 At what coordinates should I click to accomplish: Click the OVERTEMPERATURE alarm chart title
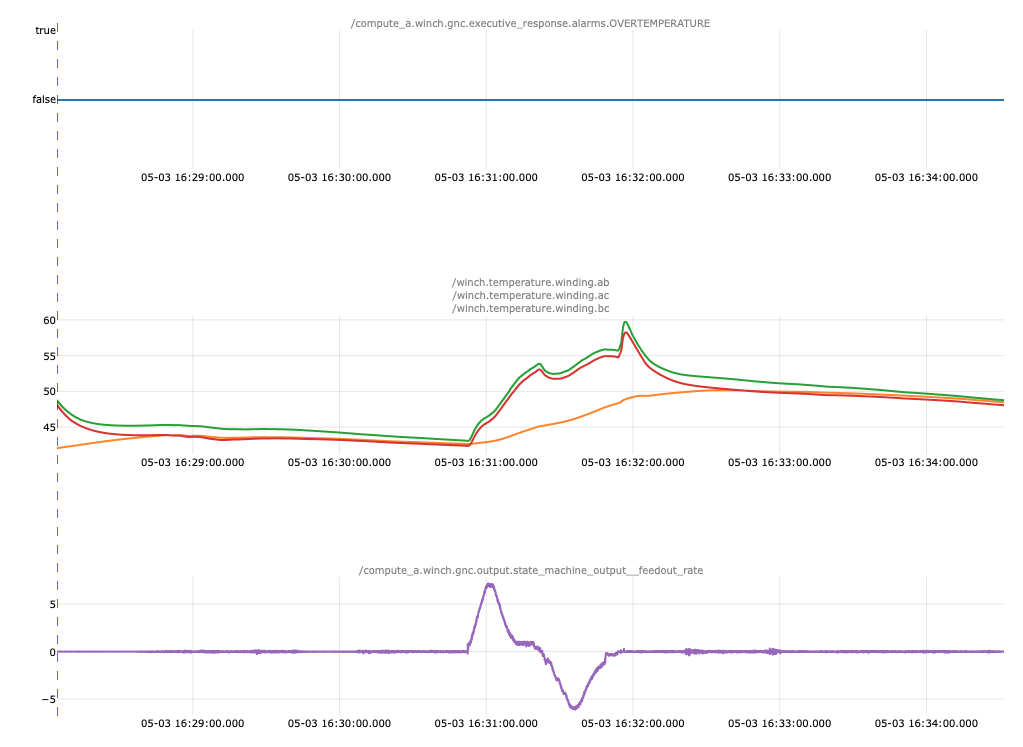pos(530,23)
